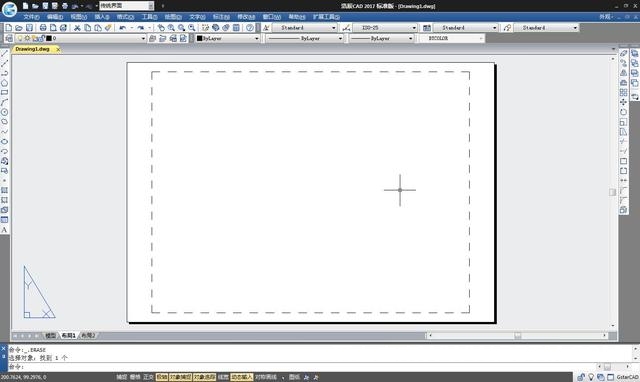Image resolution: width=640 pixels, height=382 pixels.
Task: Select the Line tool in left toolbar
Action: tap(4, 53)
